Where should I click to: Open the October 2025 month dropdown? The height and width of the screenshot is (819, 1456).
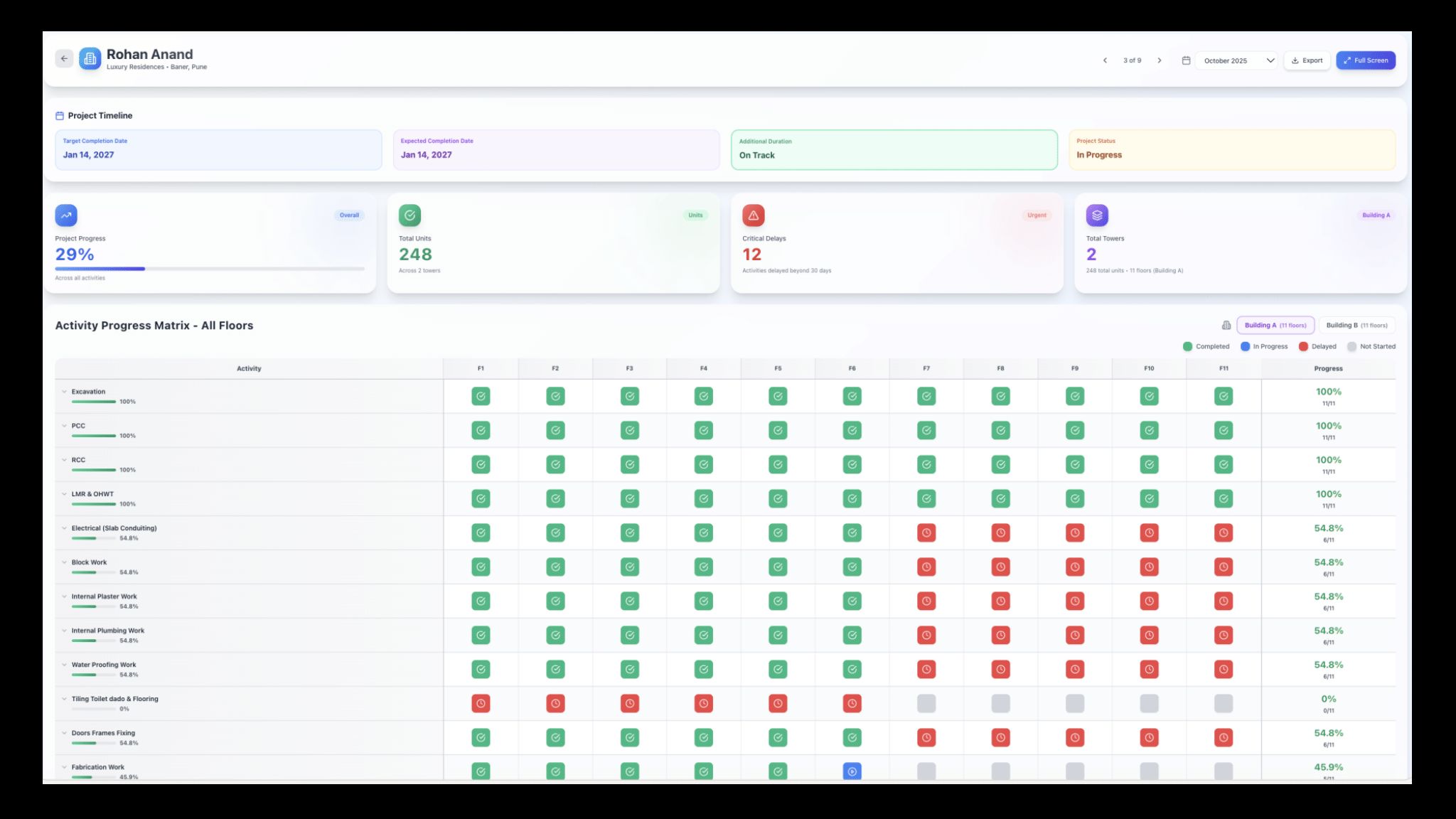pos(1236,60)
